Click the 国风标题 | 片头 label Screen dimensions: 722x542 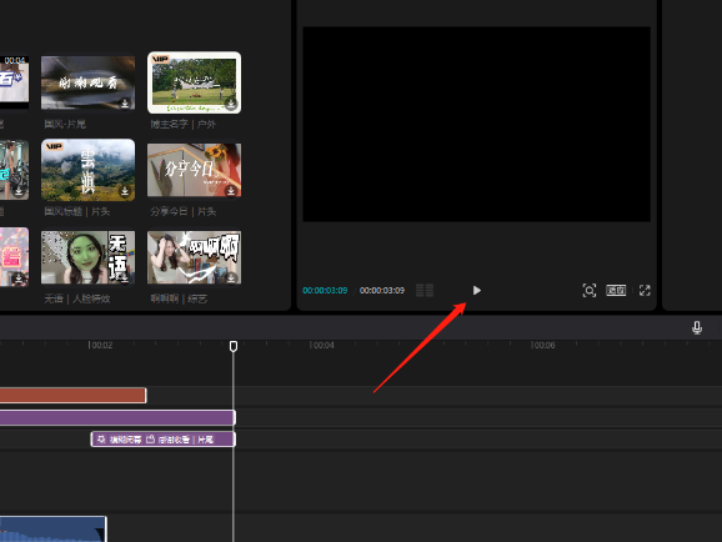pos(77,212)
